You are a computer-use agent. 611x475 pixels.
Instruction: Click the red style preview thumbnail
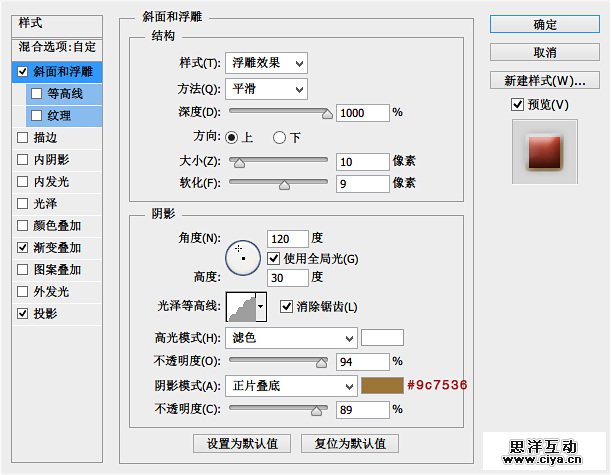(545, 152)
